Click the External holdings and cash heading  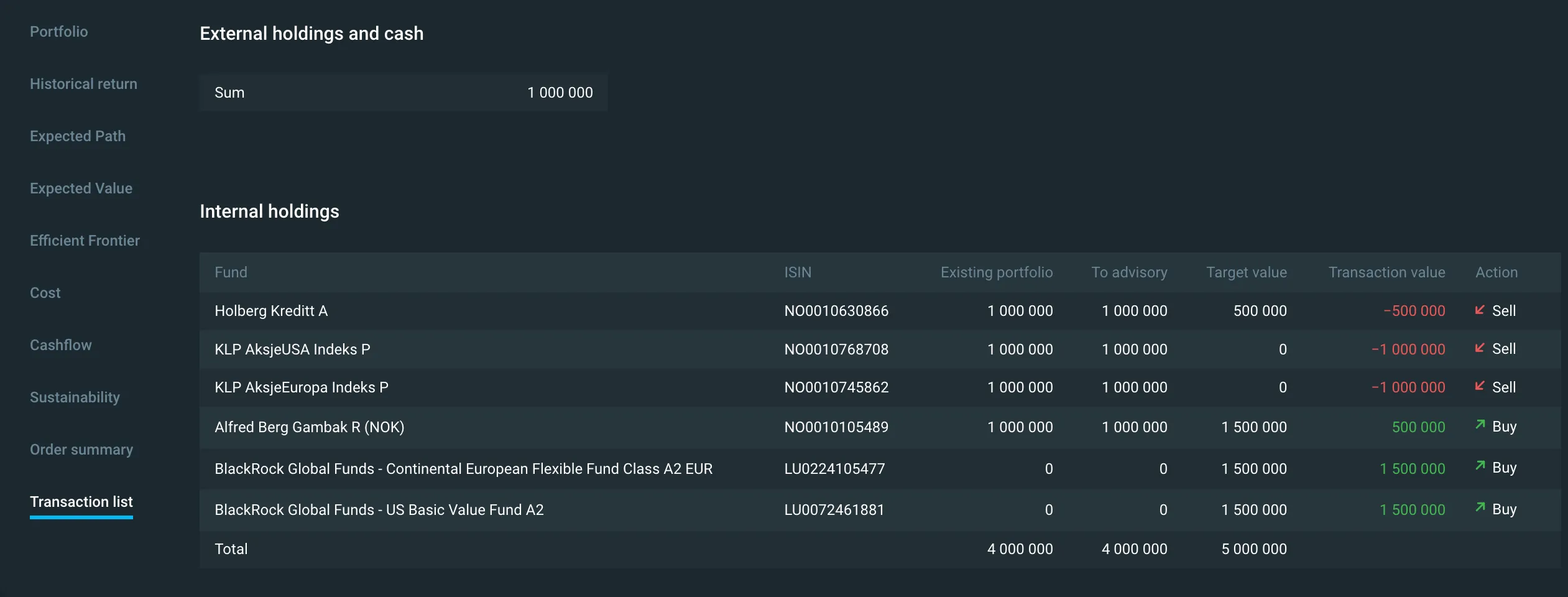311,34
